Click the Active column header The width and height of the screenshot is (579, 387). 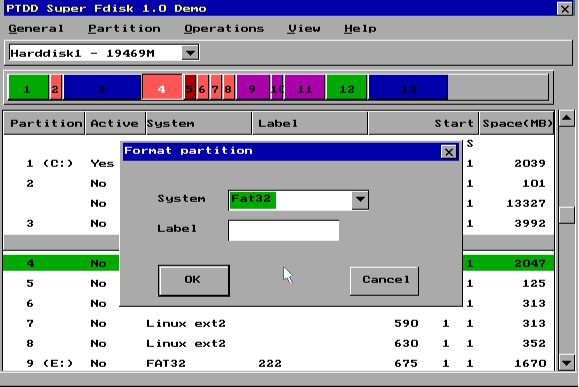click(115, 123)
